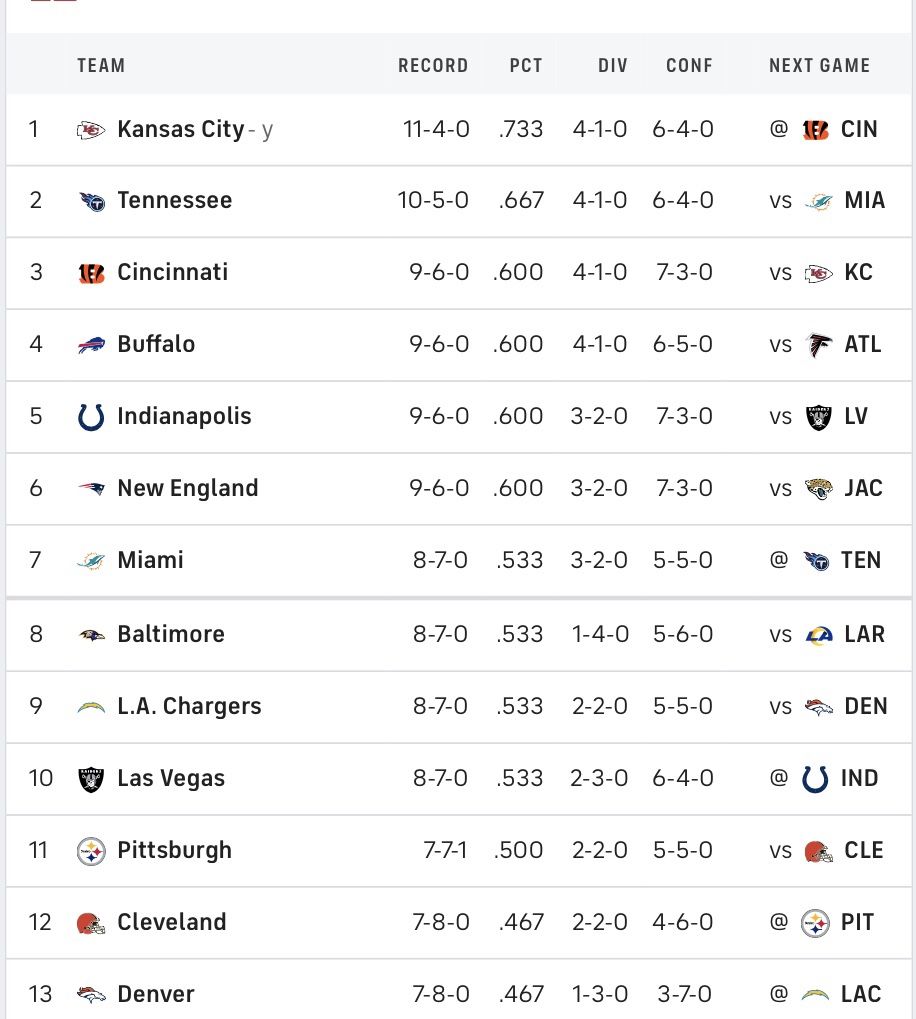Click the Raiders shield logo beside Las Vegas
Screen dimensions: 916x1019
(x=91, y=779)
